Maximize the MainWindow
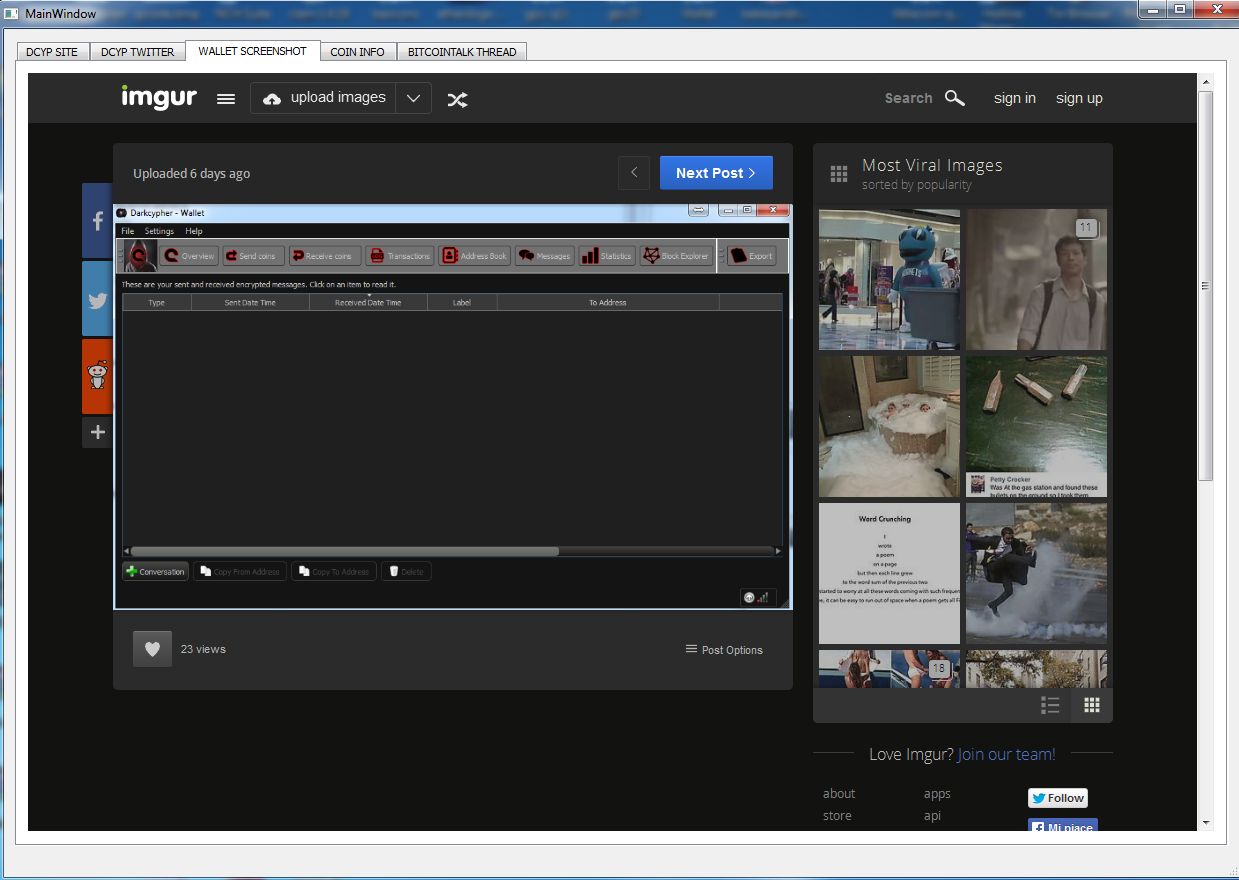 [1180, 10]
